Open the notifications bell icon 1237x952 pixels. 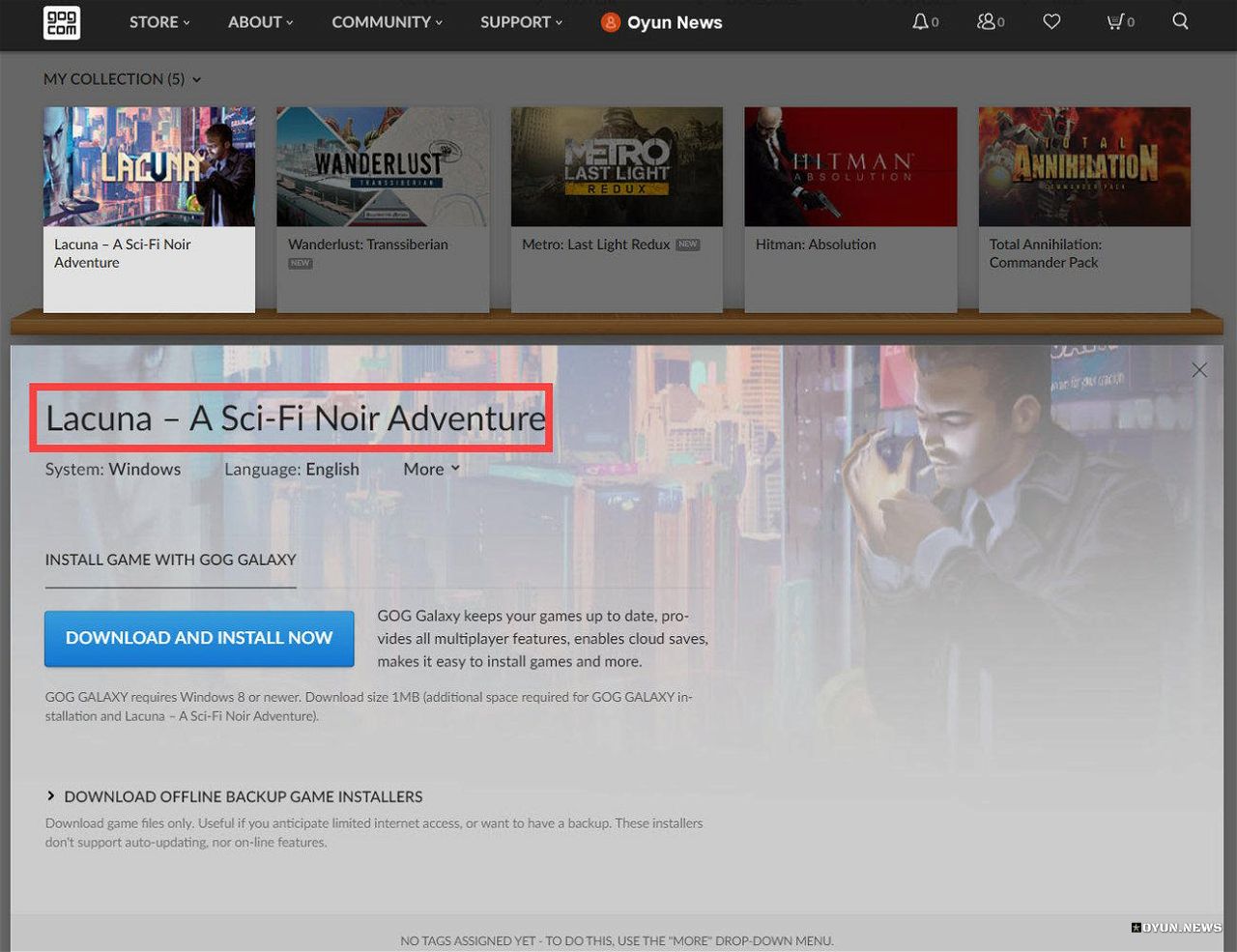[x=921, y=21]
